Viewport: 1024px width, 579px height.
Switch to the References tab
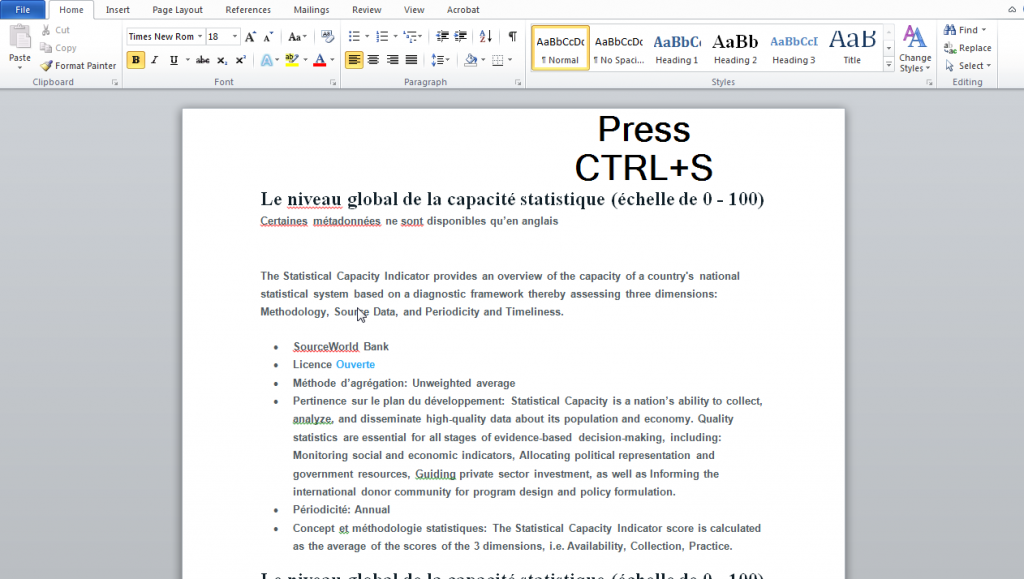248,10
